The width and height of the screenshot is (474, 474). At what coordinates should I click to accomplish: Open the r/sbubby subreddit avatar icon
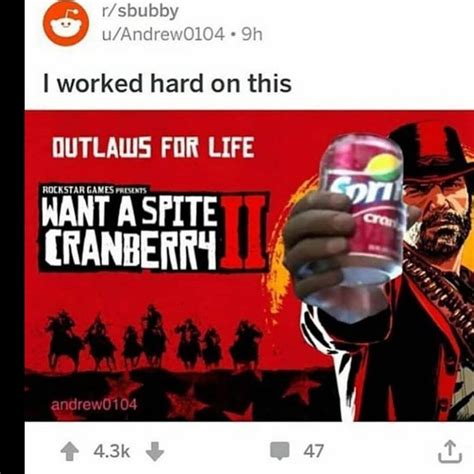[x=66, y=25]
